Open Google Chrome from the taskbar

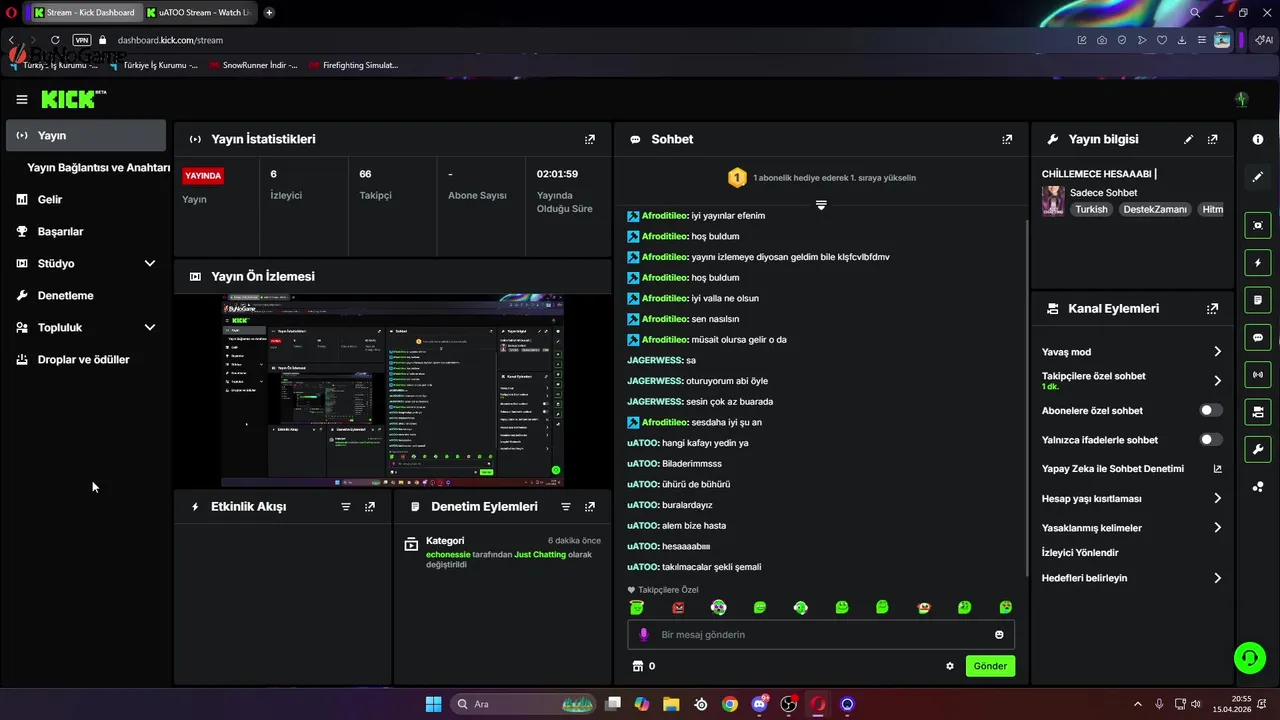(x=730, y=704)
